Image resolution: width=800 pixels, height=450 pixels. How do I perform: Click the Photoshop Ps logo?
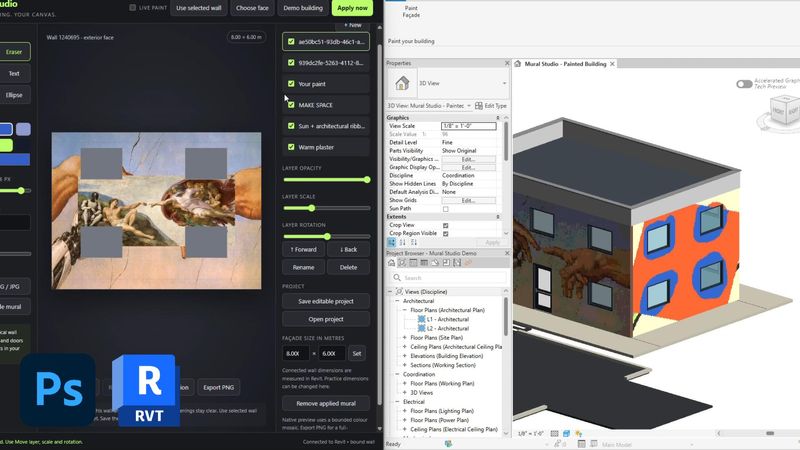click(58, 390)
